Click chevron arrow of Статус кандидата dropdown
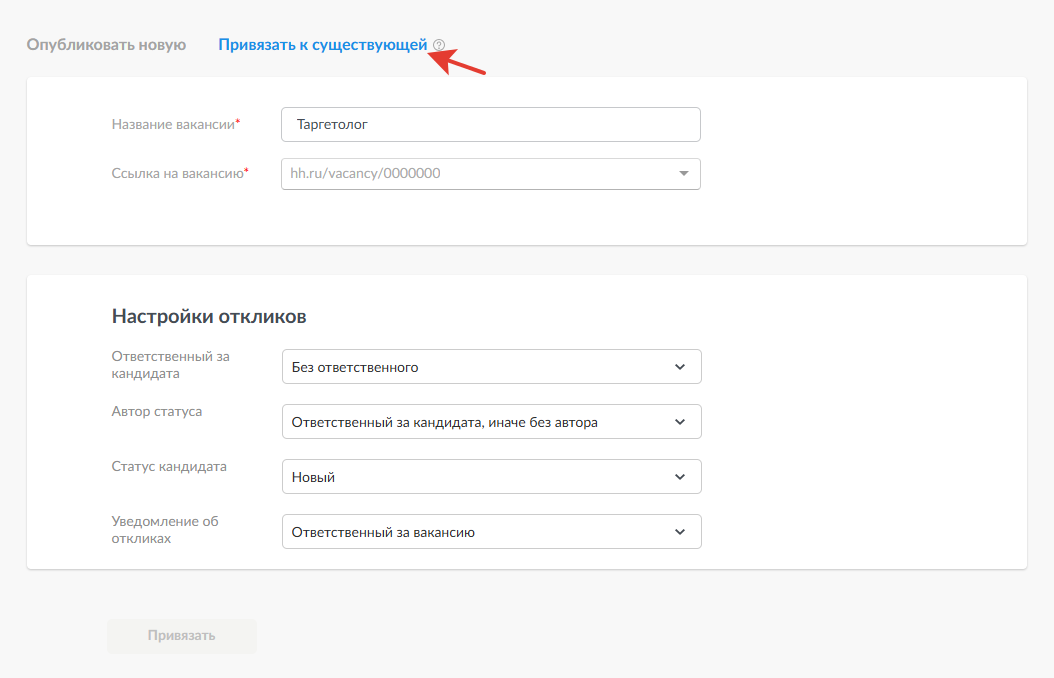The height and width of the screenshot is (678, 1054). [680, 477]
